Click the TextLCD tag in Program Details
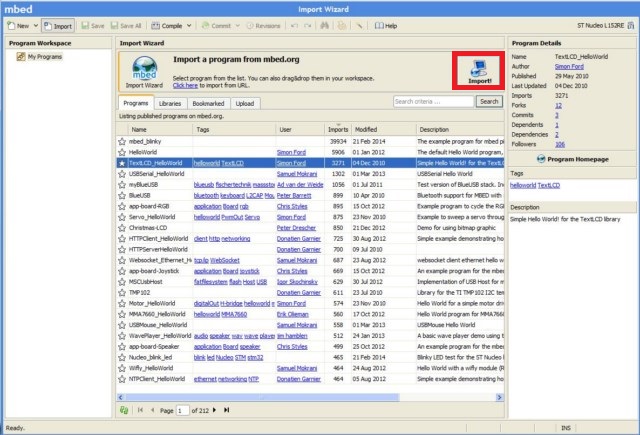Viewport: 640px width, 435px height. pyautogui.click(x=549, y=185)
